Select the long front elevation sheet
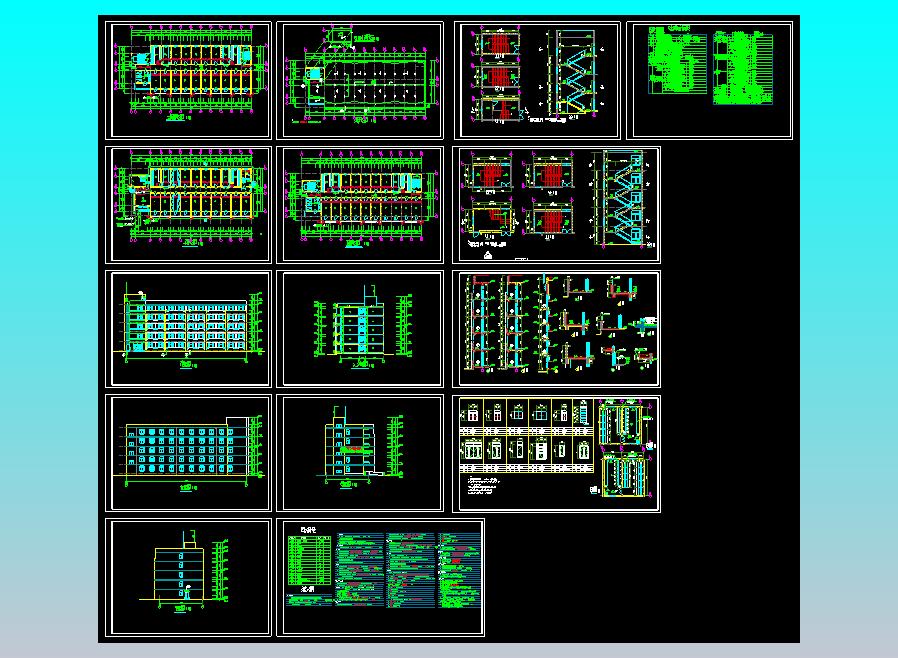 pos(188,329)
